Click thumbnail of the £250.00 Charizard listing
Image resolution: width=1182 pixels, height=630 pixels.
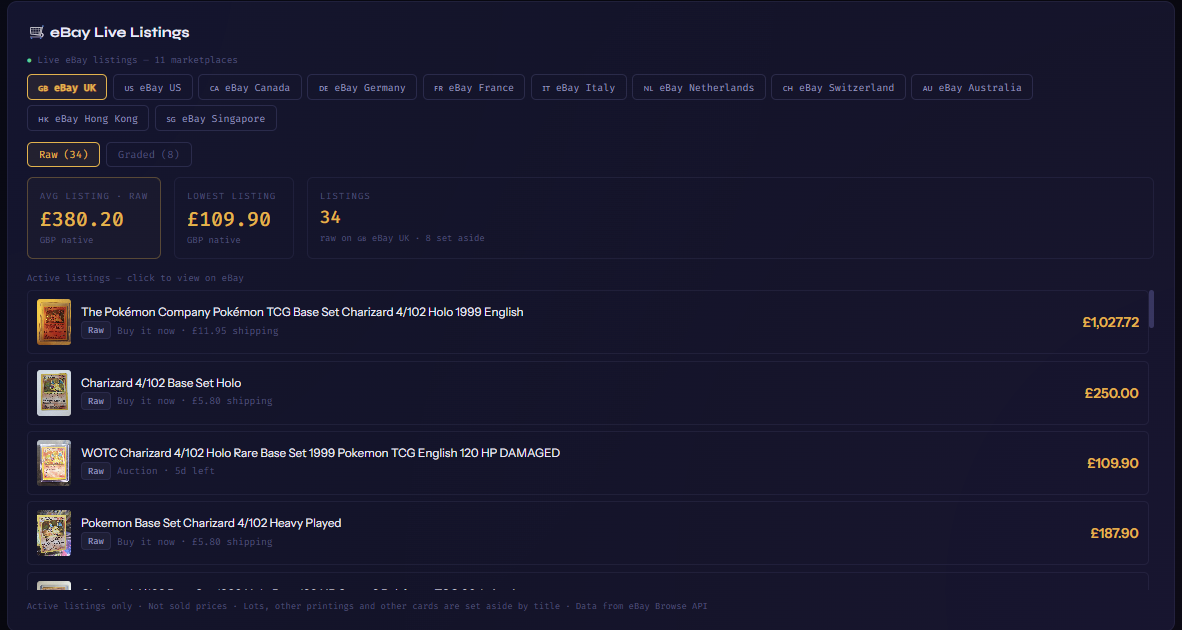click(x=54, y=393)
